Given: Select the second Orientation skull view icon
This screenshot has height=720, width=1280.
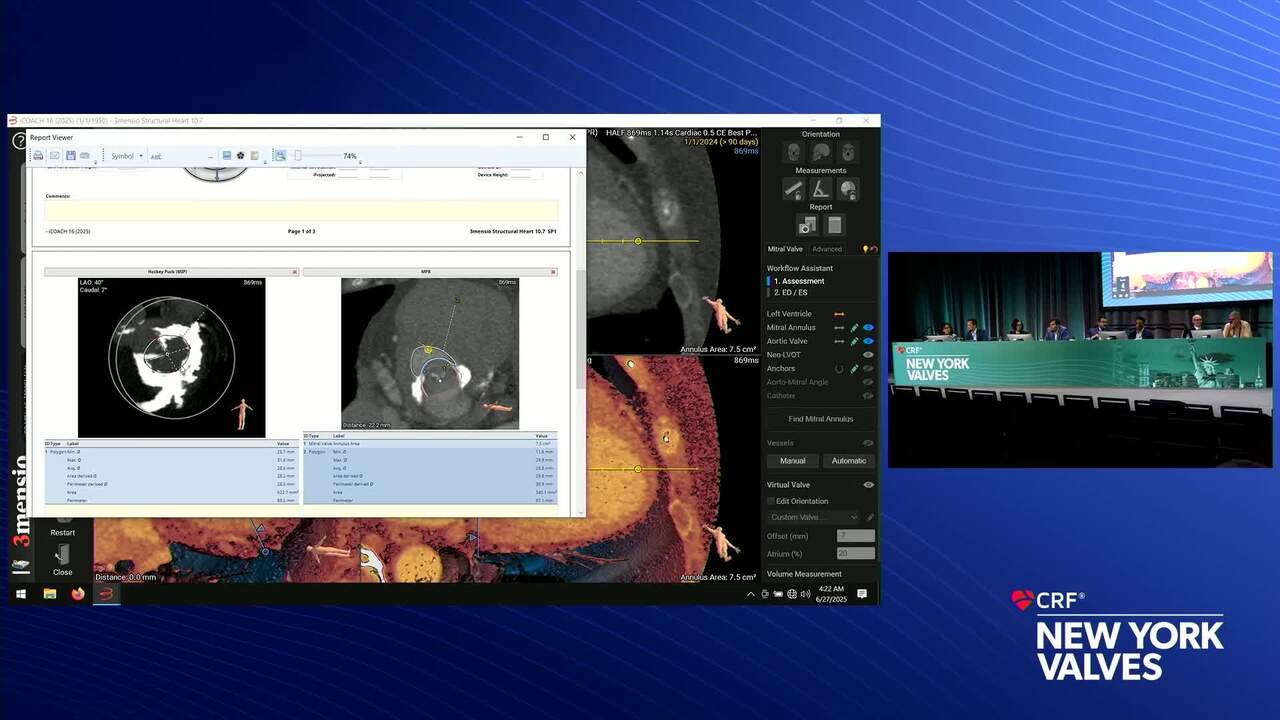Looking at the screenshot, I should 821,153.
